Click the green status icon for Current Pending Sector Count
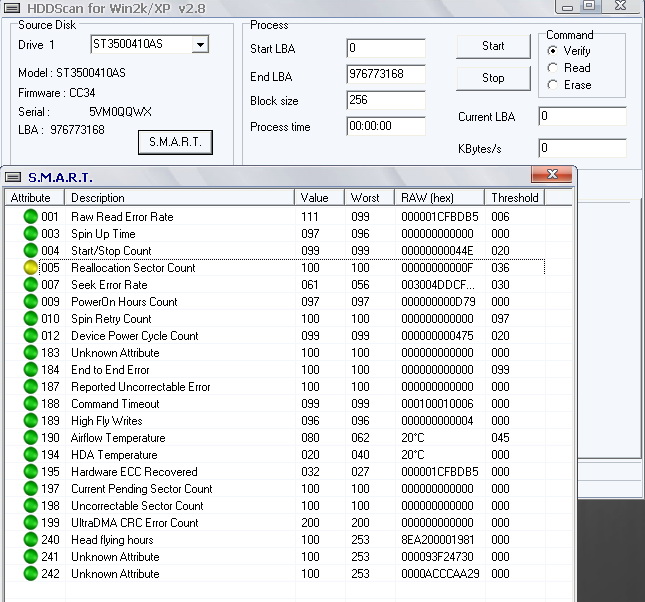The height and width of the screenshot is (602, 645). 30,489
